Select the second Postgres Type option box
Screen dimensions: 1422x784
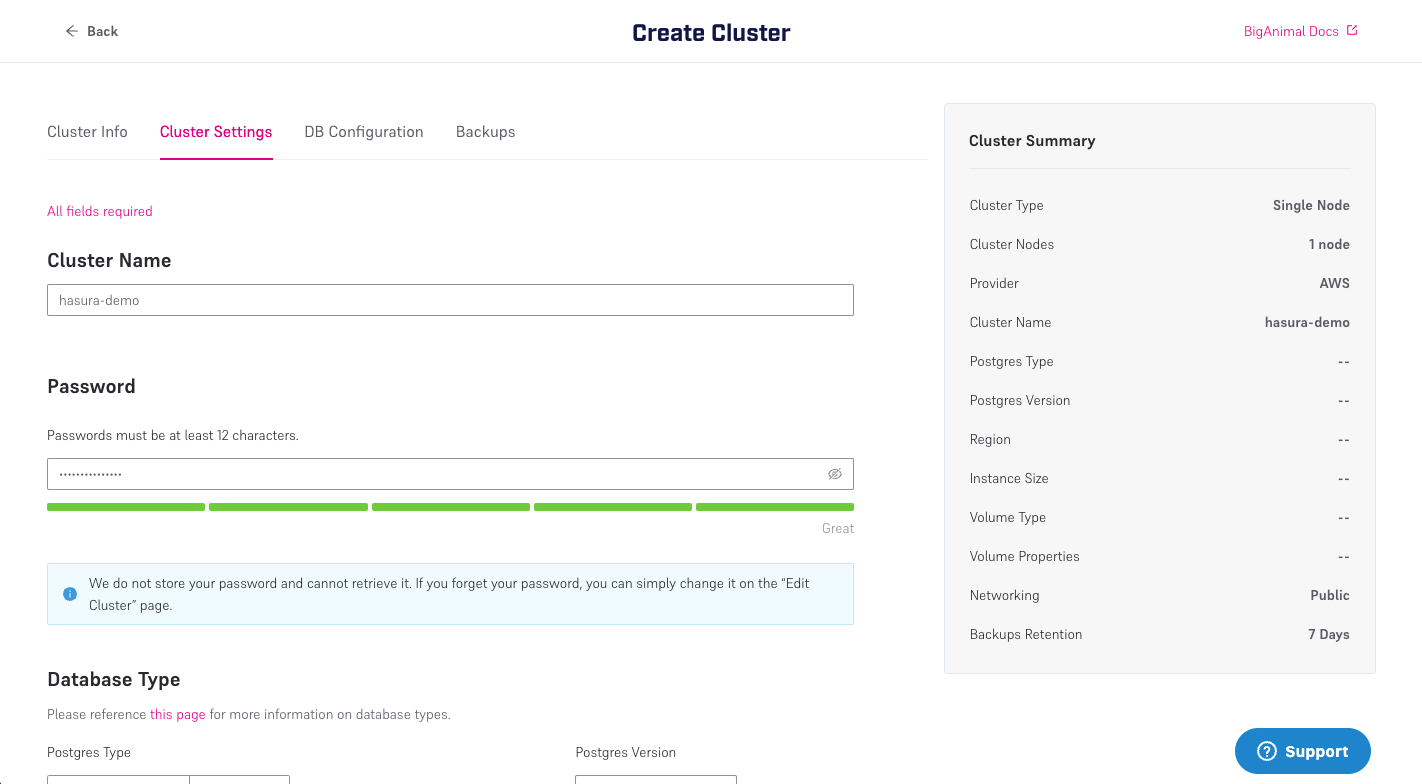click(x=240, y=779)
